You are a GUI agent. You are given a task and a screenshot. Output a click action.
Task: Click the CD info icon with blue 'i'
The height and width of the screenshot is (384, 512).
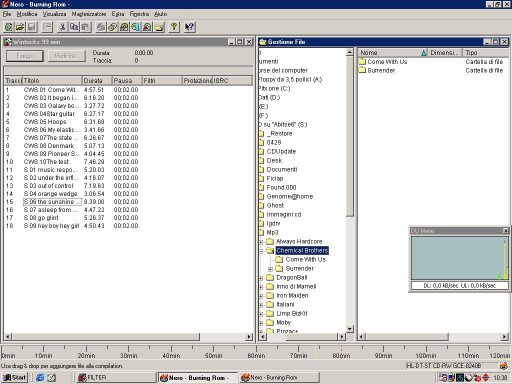coord(135,27)
